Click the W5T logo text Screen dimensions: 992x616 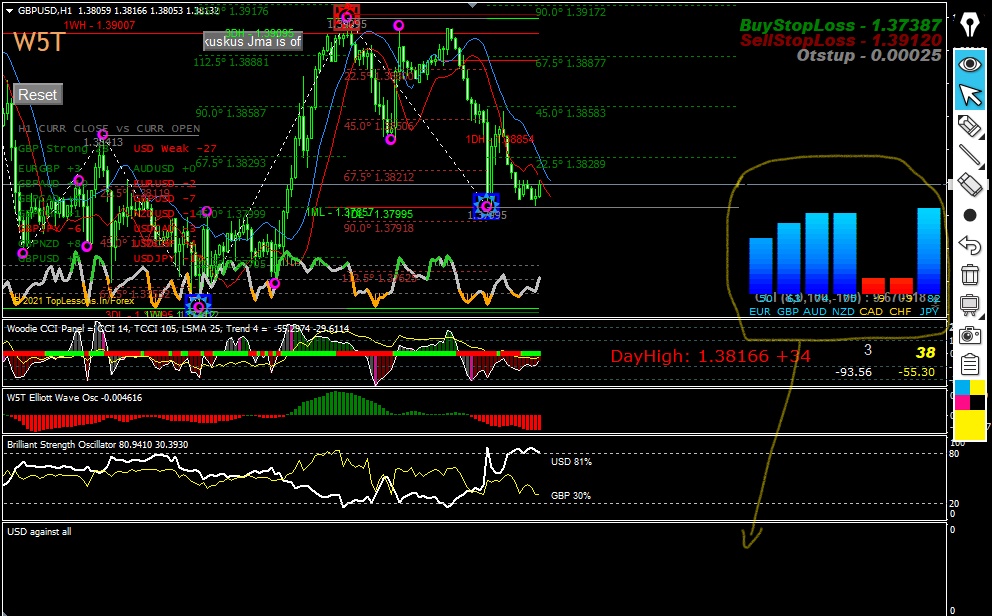pyautogui.click(x=39, y=42)
